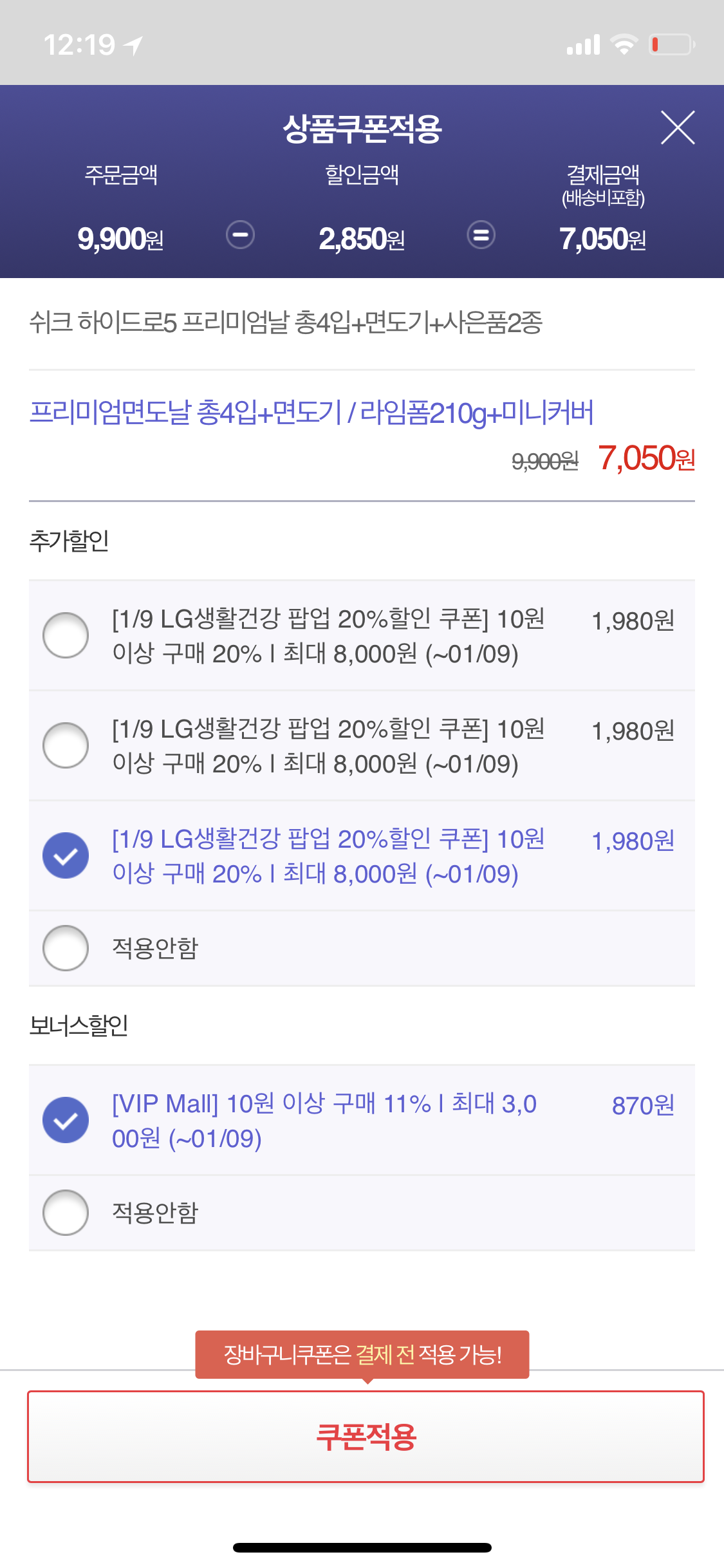The image size is (724, 1568).
Task: Close the coupon dialog with X icon
Action: [678, 127]
